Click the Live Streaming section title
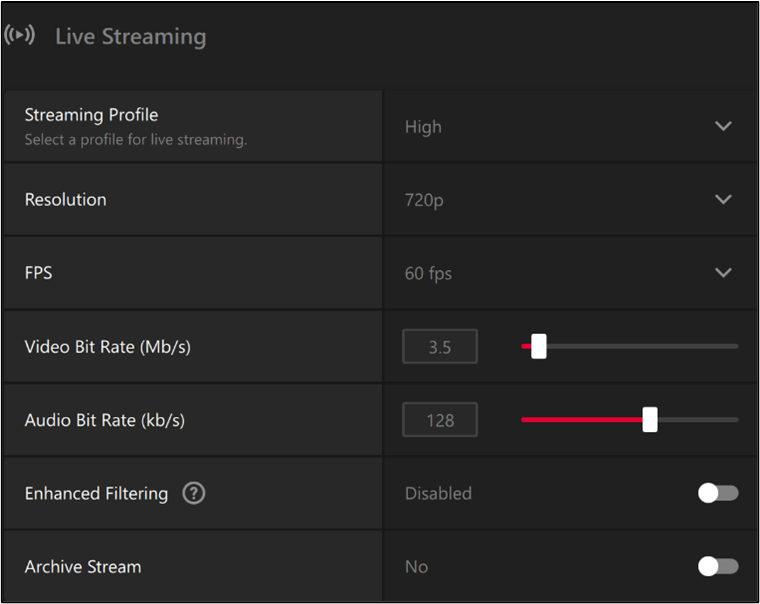 click(131, 37)
